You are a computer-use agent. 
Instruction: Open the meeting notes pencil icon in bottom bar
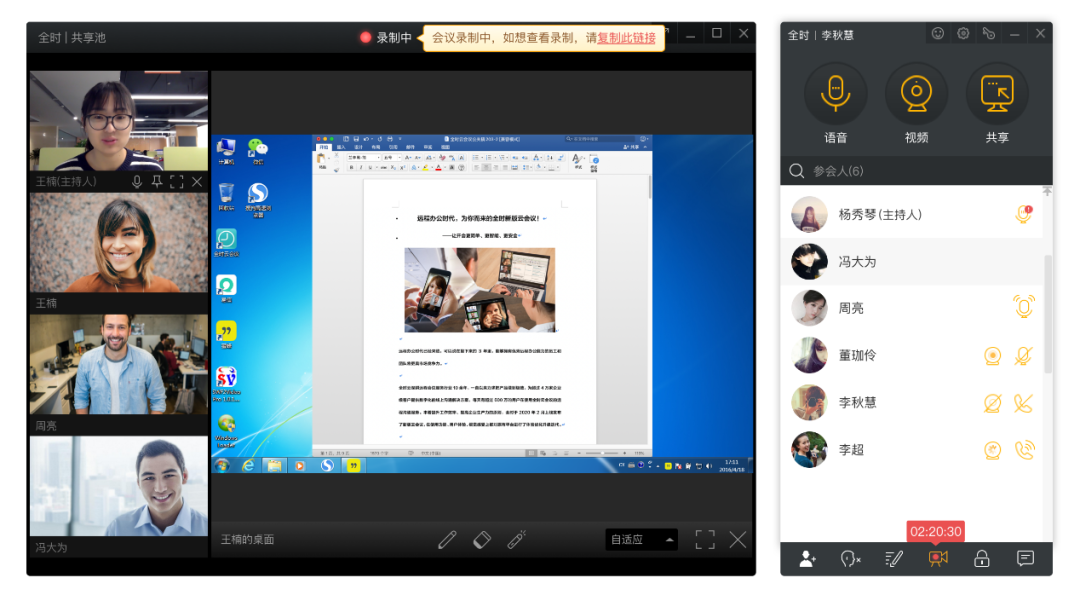894,559
